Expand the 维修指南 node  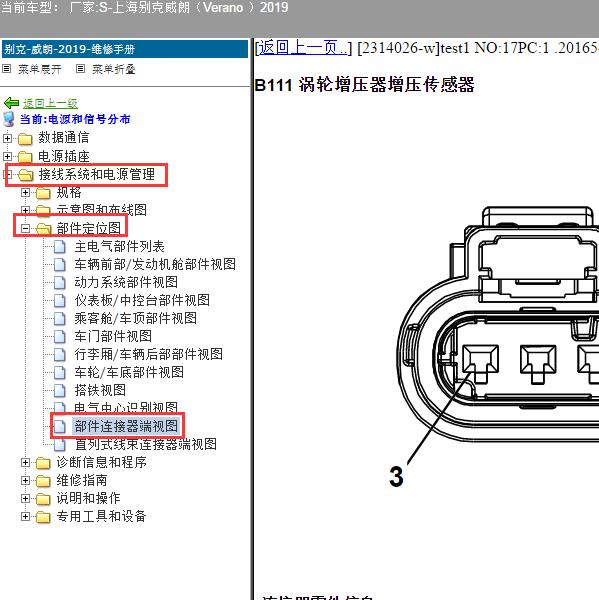point(25,481)
